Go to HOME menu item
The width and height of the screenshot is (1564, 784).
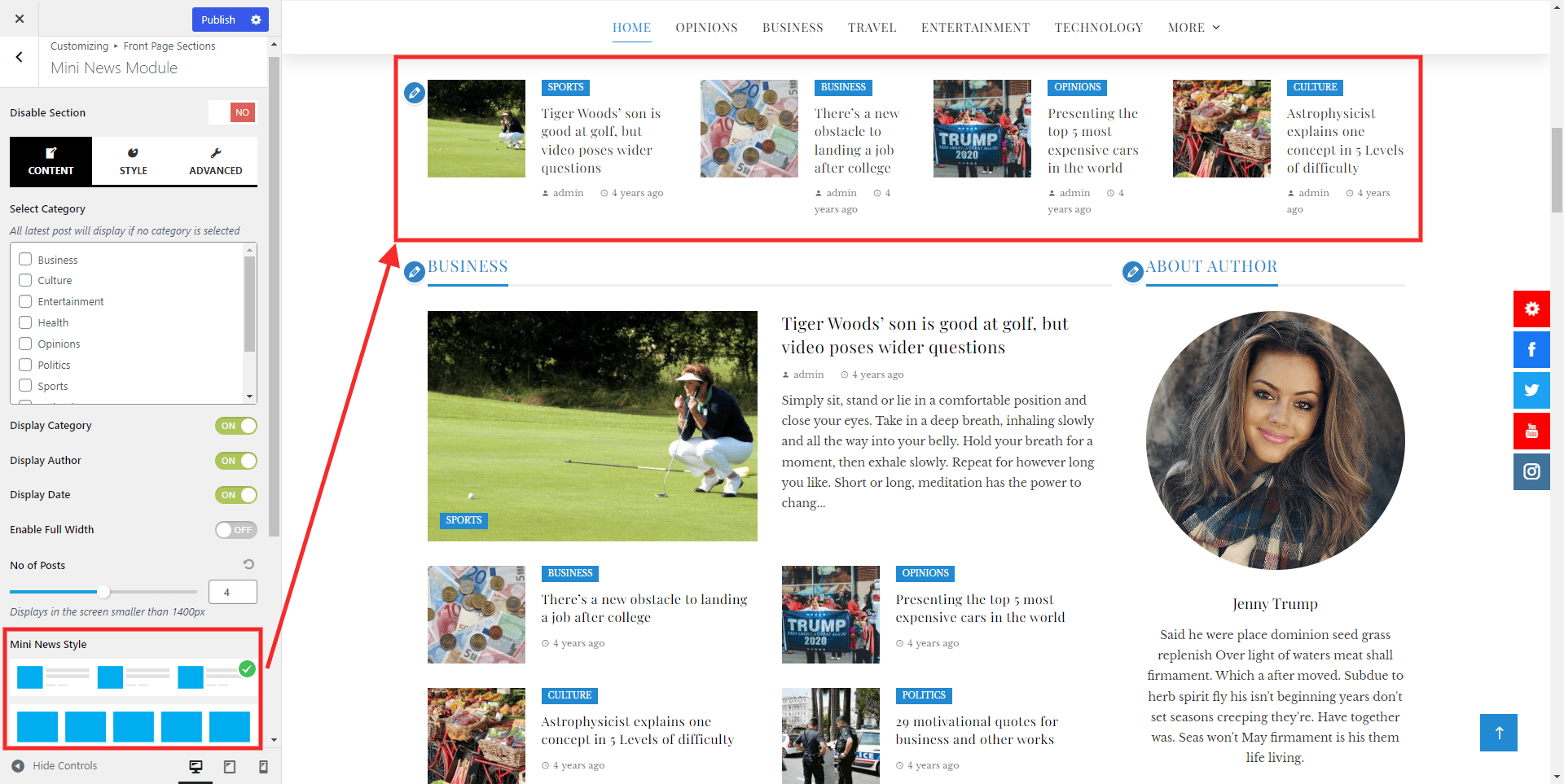631,28
